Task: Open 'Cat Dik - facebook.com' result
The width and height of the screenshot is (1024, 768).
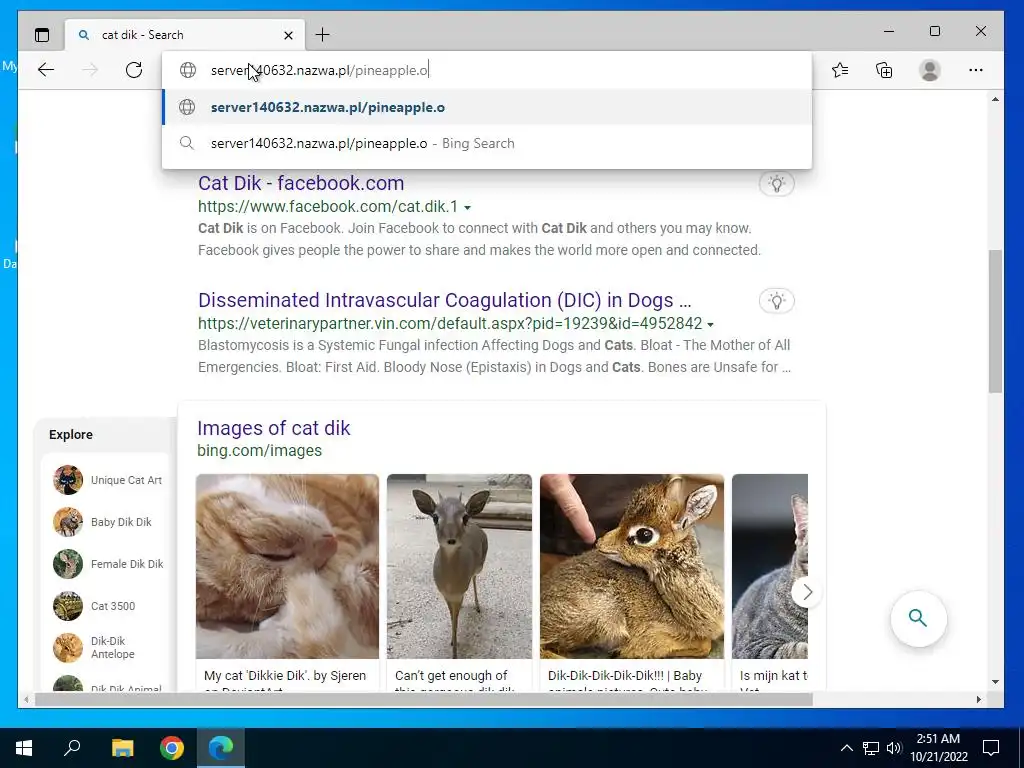Action: pos(301,183)
